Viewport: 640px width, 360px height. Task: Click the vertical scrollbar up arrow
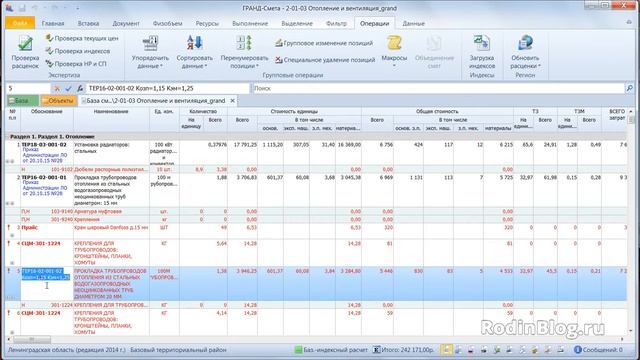tap(631, 111)
